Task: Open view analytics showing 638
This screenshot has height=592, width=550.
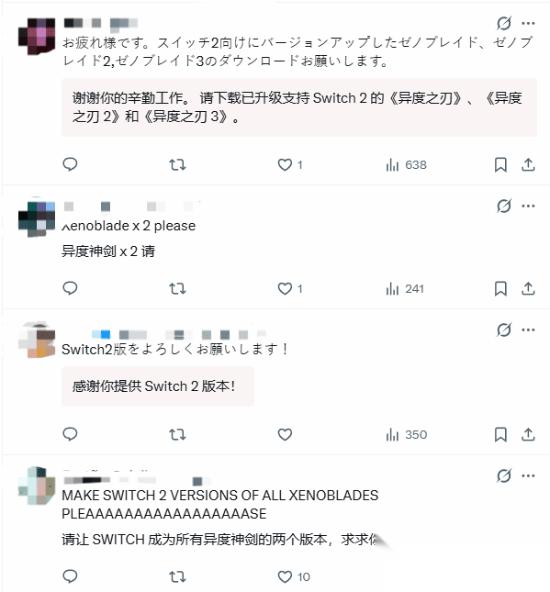Action: [406, 165]
